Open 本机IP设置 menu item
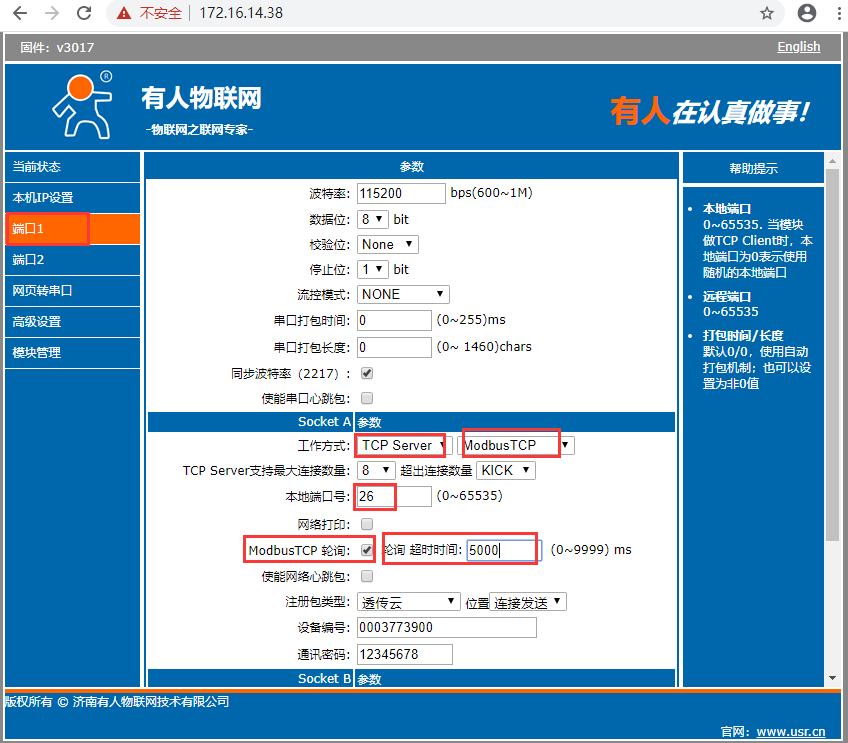 click(x=72, y=198)
